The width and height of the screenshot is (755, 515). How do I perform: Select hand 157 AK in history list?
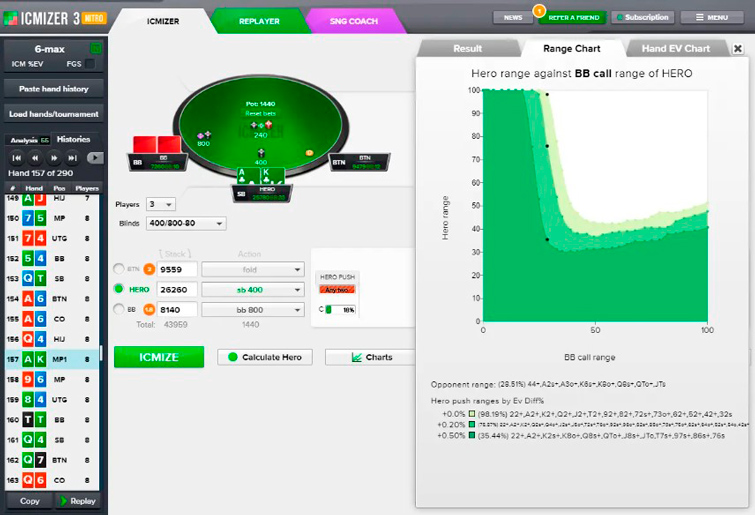52,359
